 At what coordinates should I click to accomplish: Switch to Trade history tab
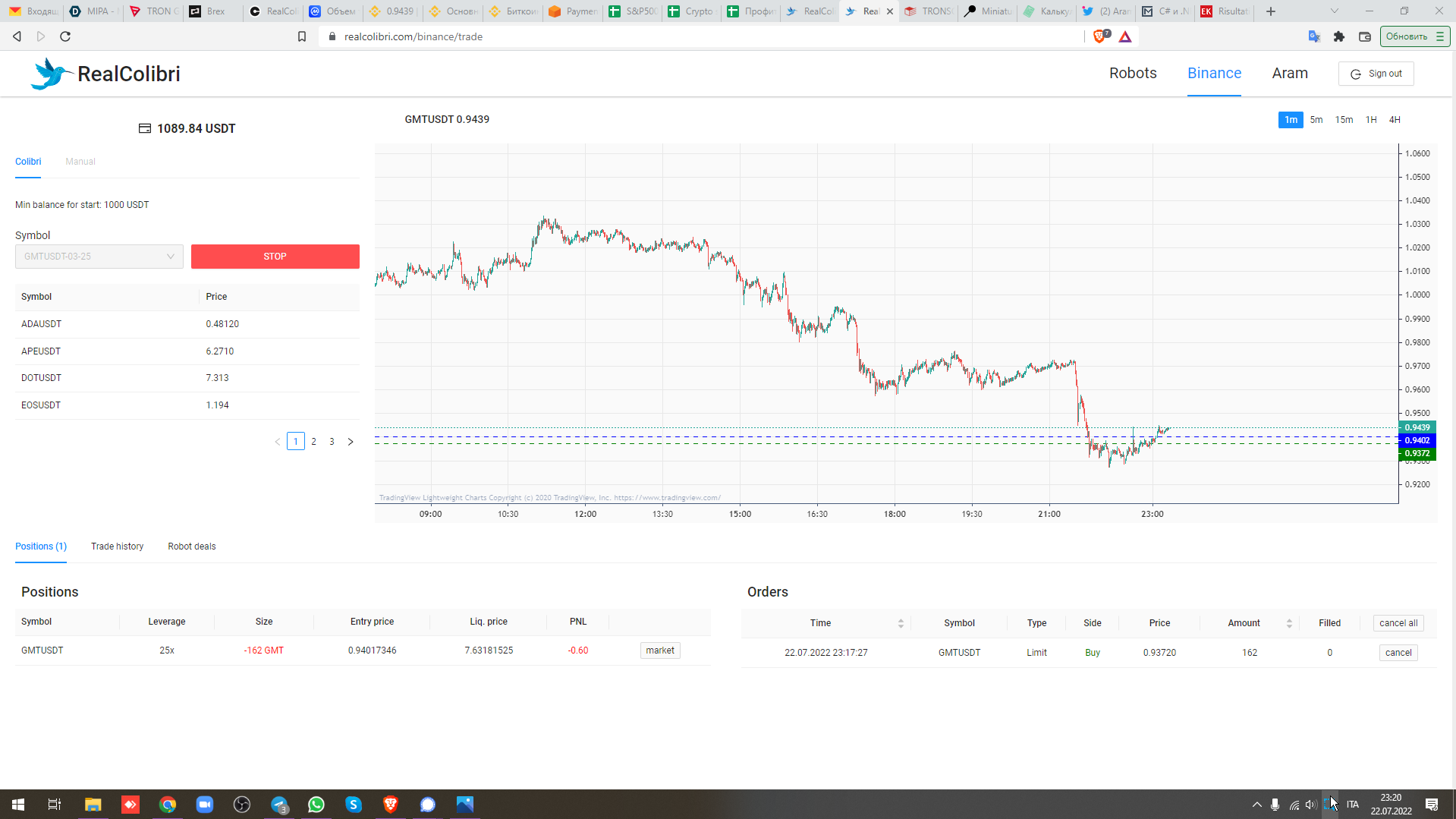pyautogui.click(x=117, y=547)
